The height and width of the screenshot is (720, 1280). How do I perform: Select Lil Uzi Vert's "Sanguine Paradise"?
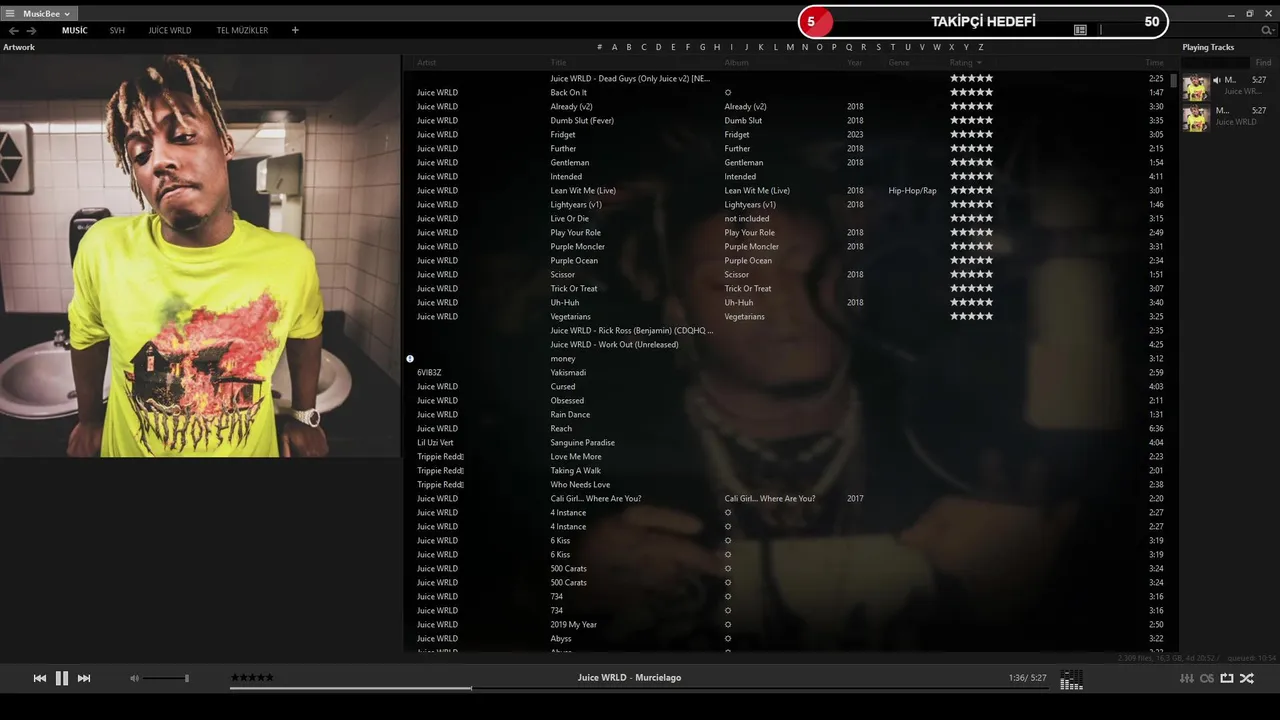[x=582, y=442]
